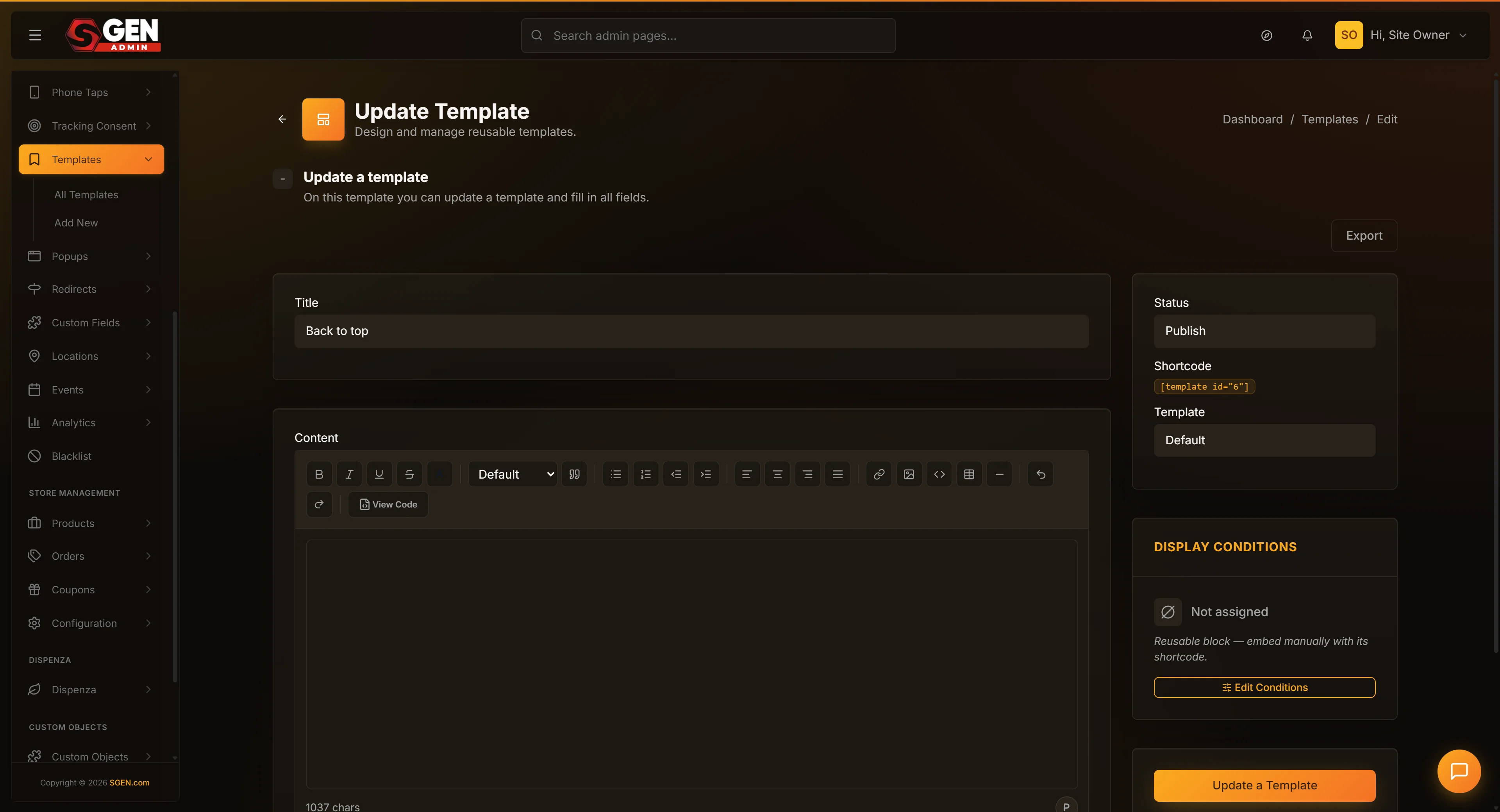The image size is (1500, 812).
Task: Undo the last editor change
Action: [1041, 474]
